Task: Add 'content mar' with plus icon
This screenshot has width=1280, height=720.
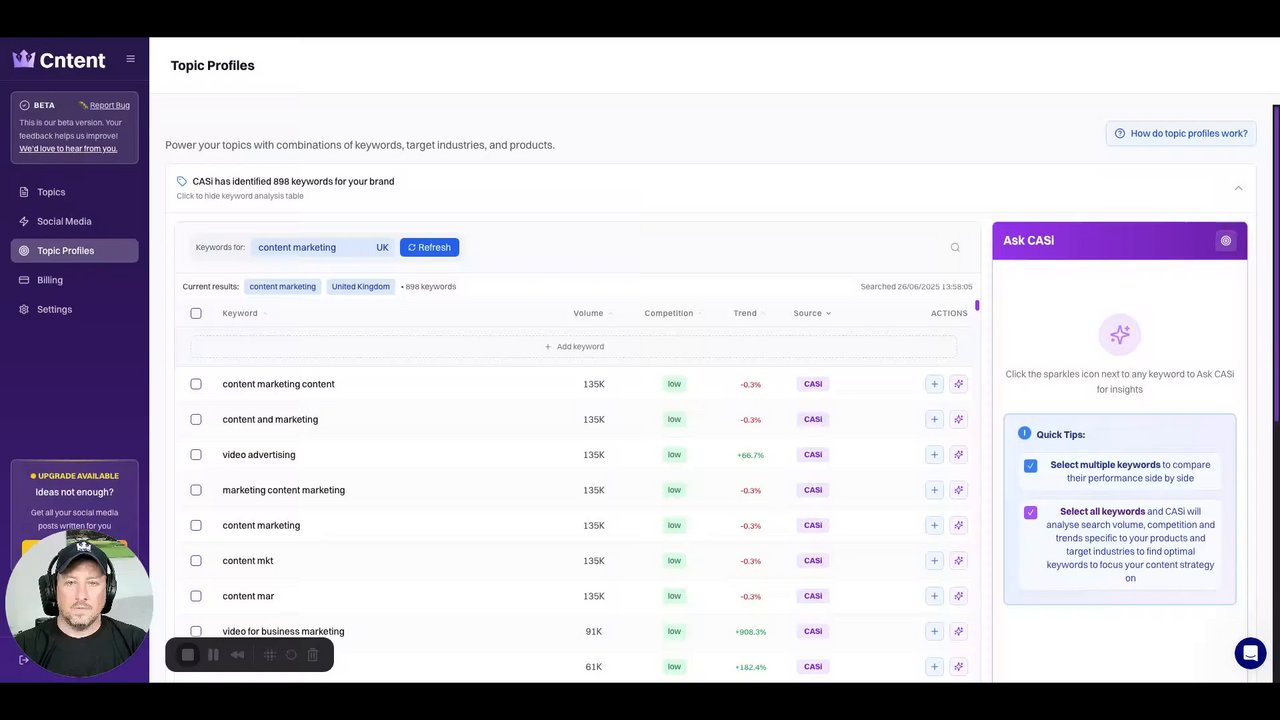Action: pyautogui.click(x=934, y=596)
